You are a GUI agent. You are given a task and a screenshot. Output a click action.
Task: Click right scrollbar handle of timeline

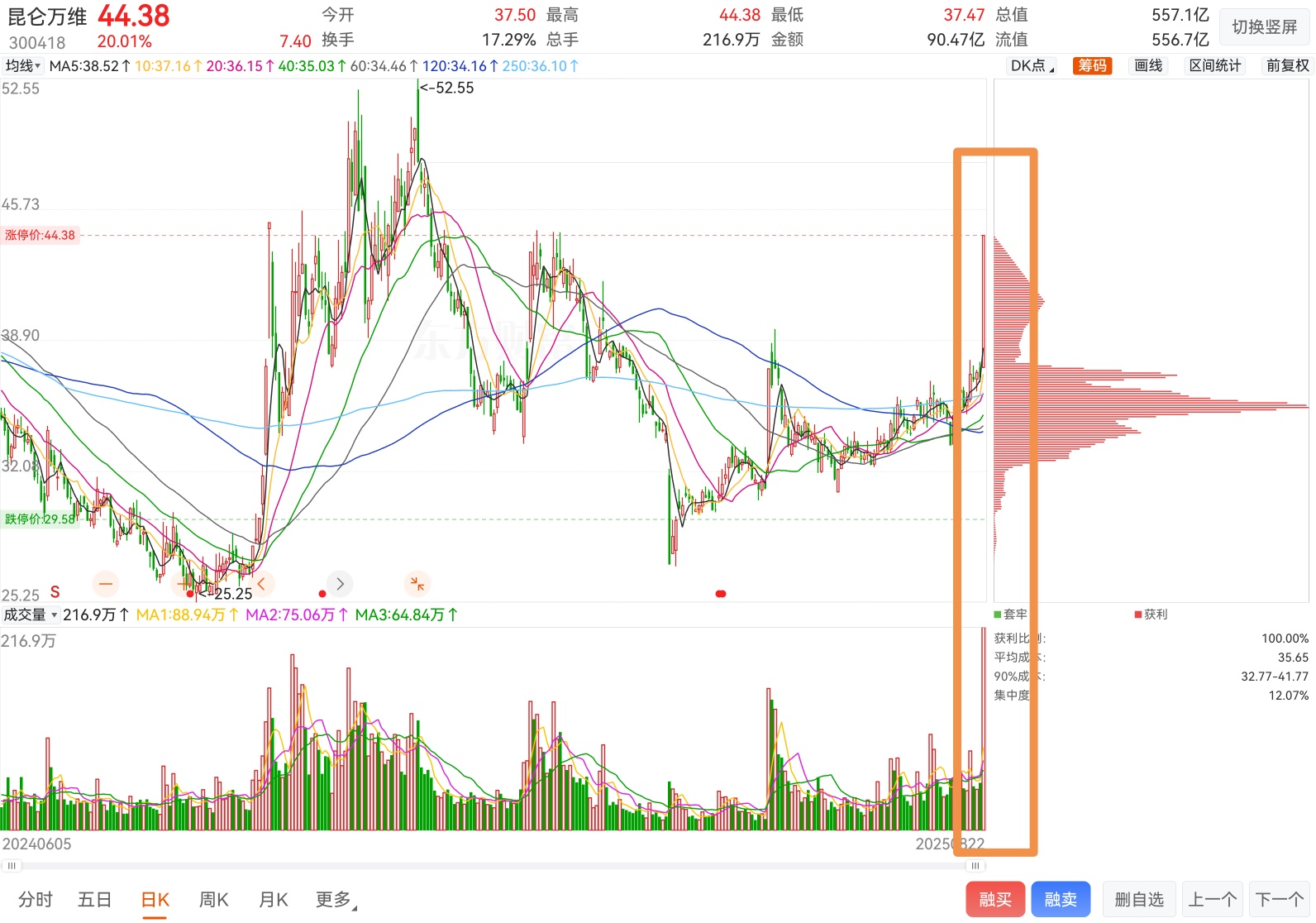click(x=975, y=866)
